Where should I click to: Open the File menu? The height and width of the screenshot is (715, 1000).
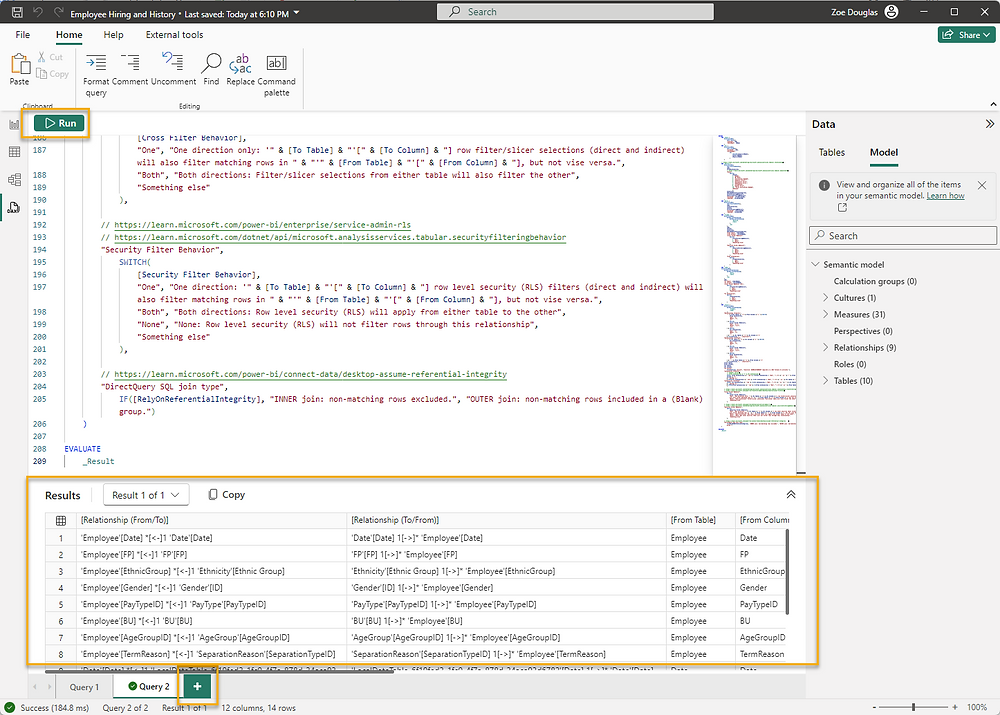tap(22, 34)
